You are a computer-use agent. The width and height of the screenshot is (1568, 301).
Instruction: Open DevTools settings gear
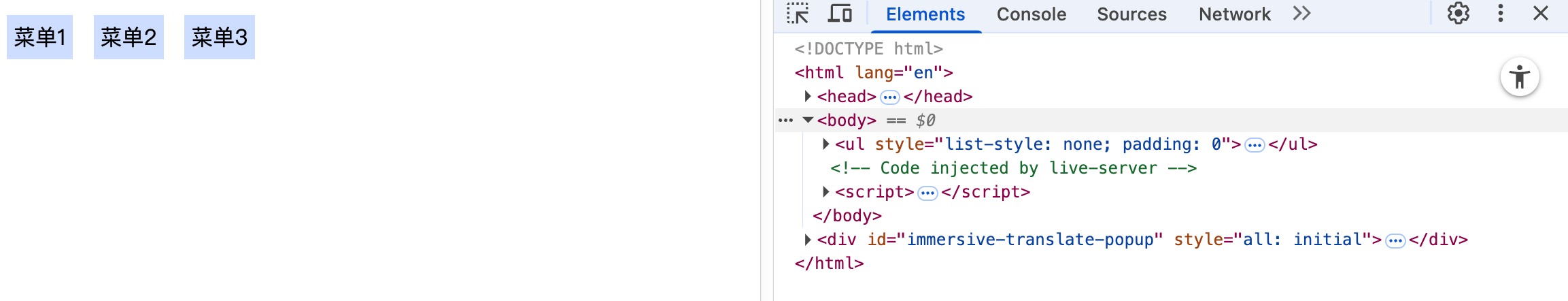pyautogui.click(x=1458, y=14)
